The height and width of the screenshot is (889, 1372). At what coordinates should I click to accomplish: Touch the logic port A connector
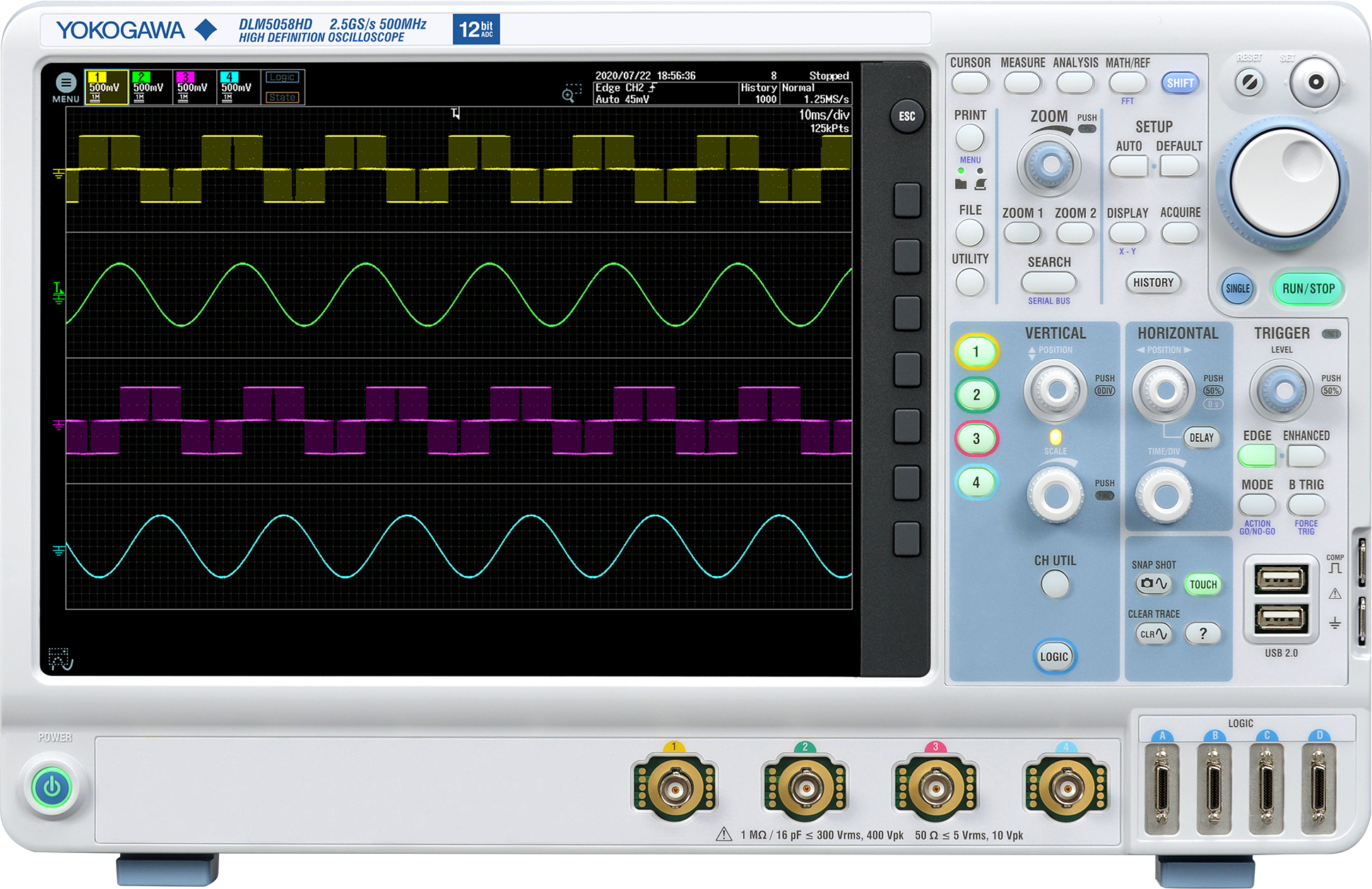1162,790
